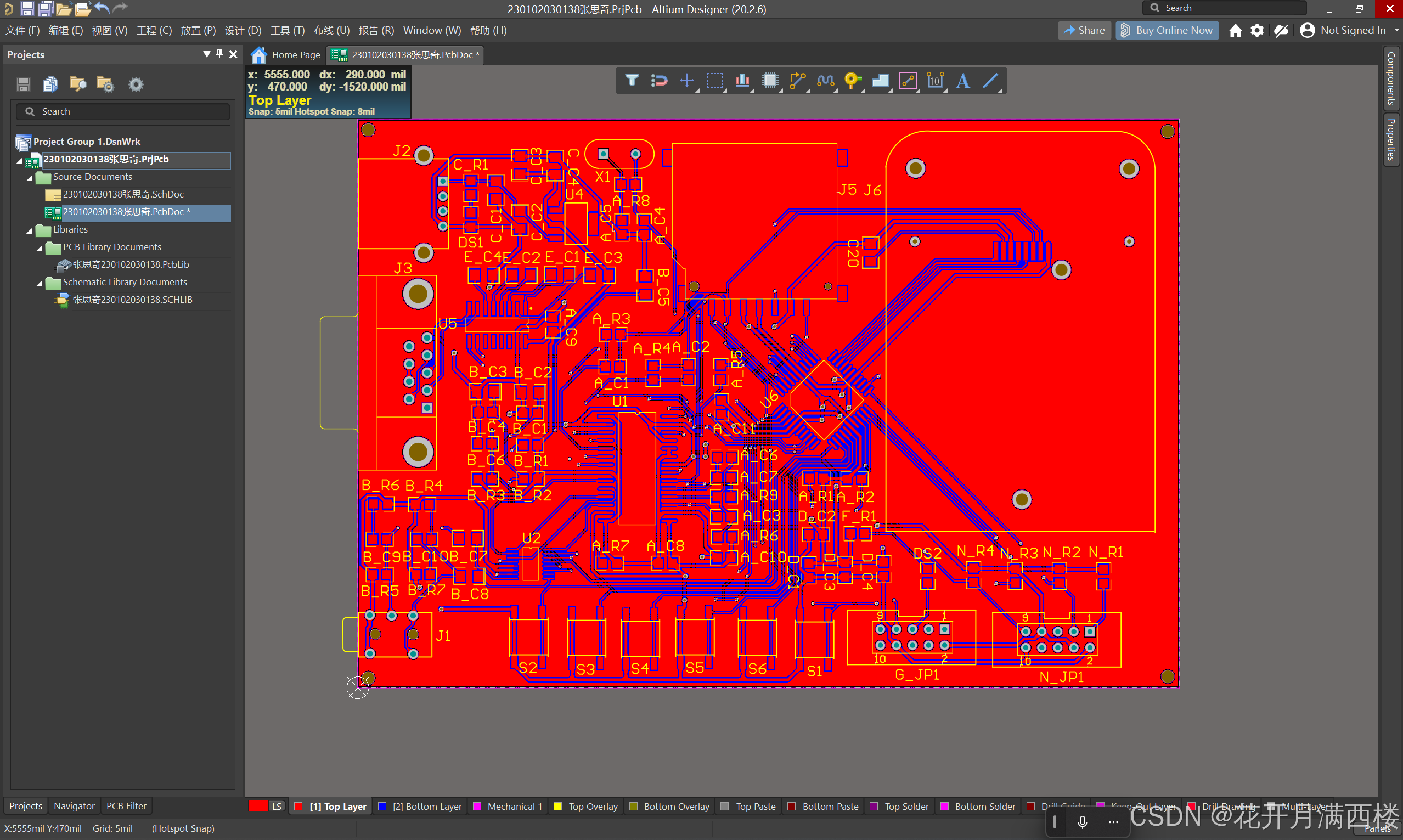Viewport: 1403px width, 840px height.
Task: Open the 设计 (D) menu
Action: click(243, 31)
